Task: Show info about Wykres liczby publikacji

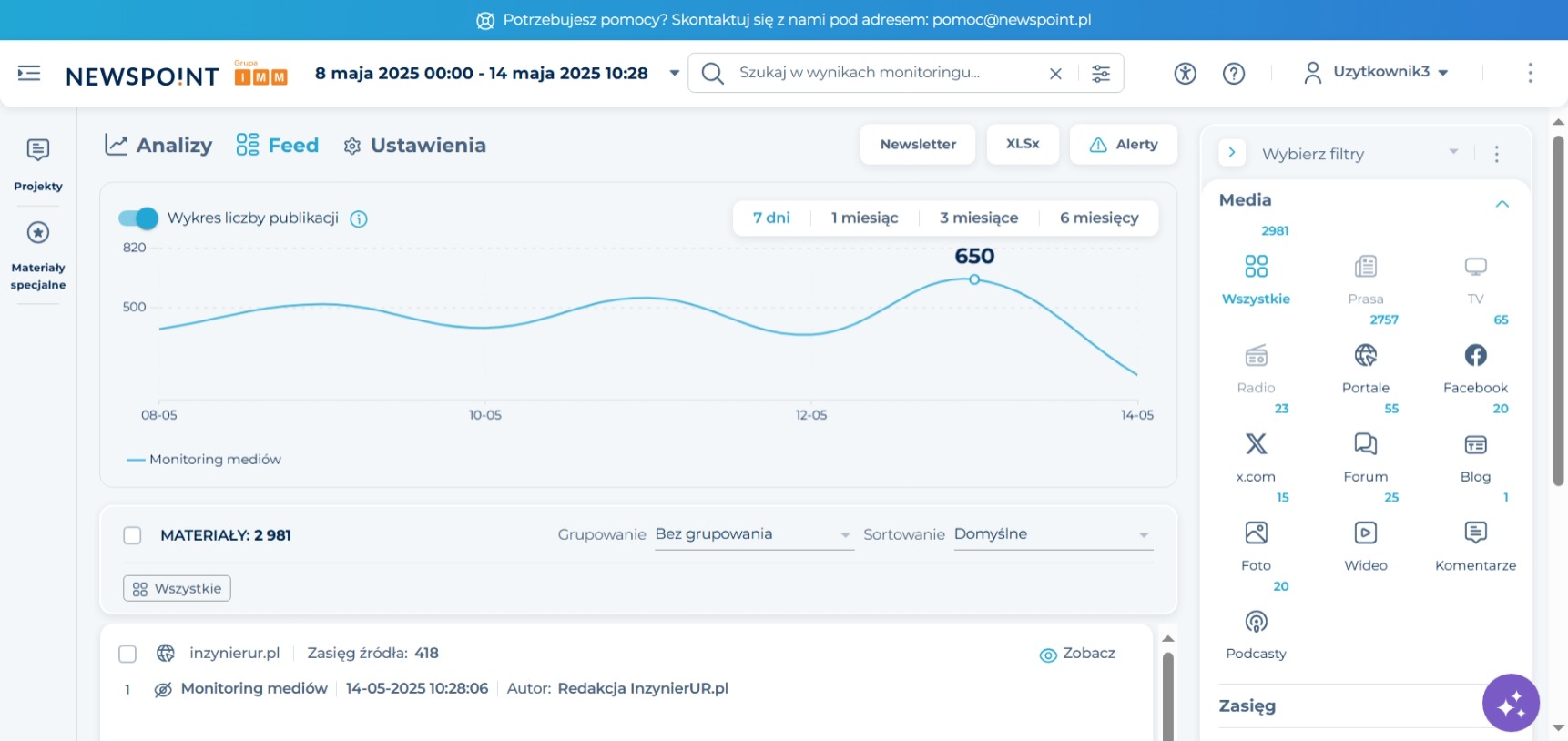Action: click(x=359, y=218)
